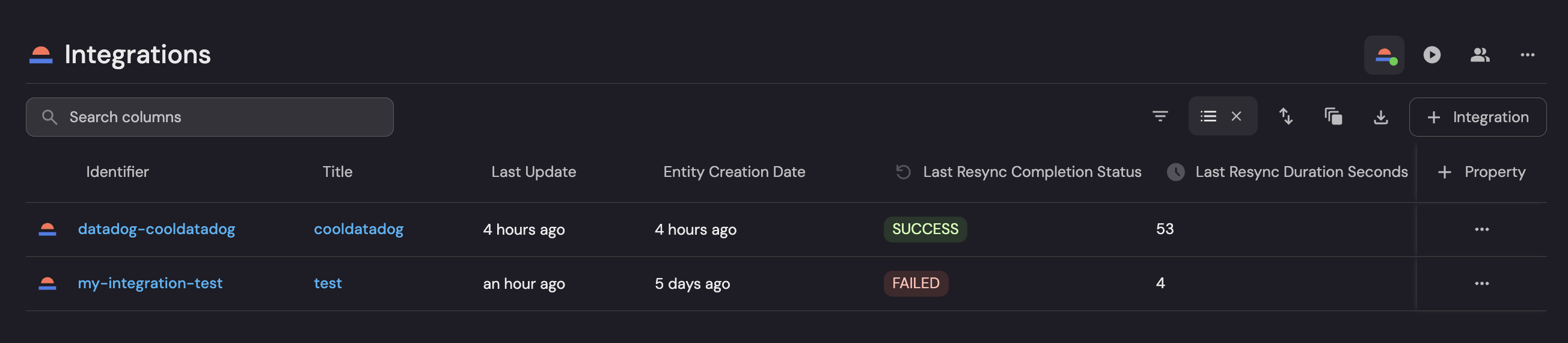
Task: Open the my-integration-test identifier link
Action: coord(150,283)
